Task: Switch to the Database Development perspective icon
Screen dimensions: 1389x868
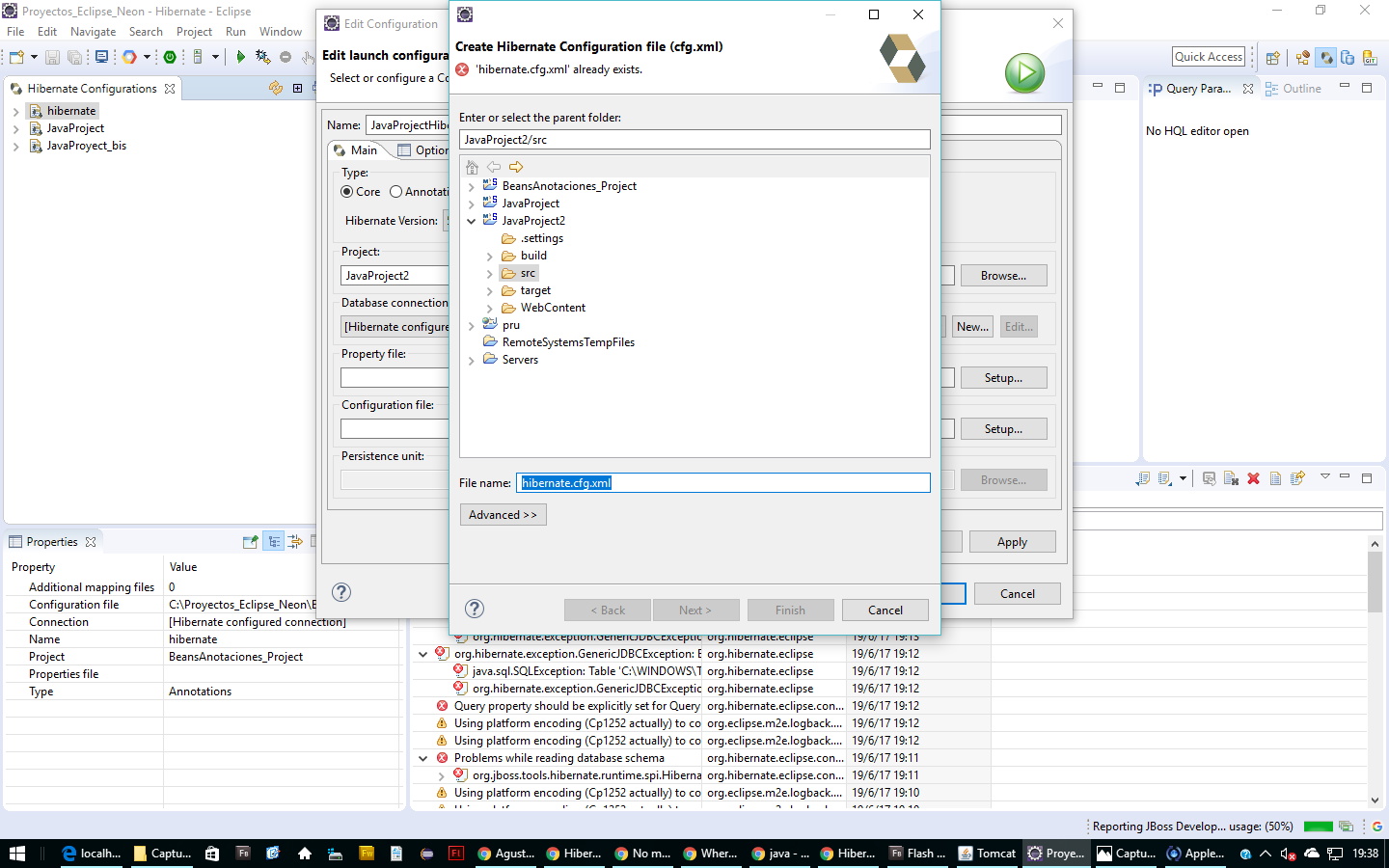Action: pyautogui.click(x=1348, y=57)
